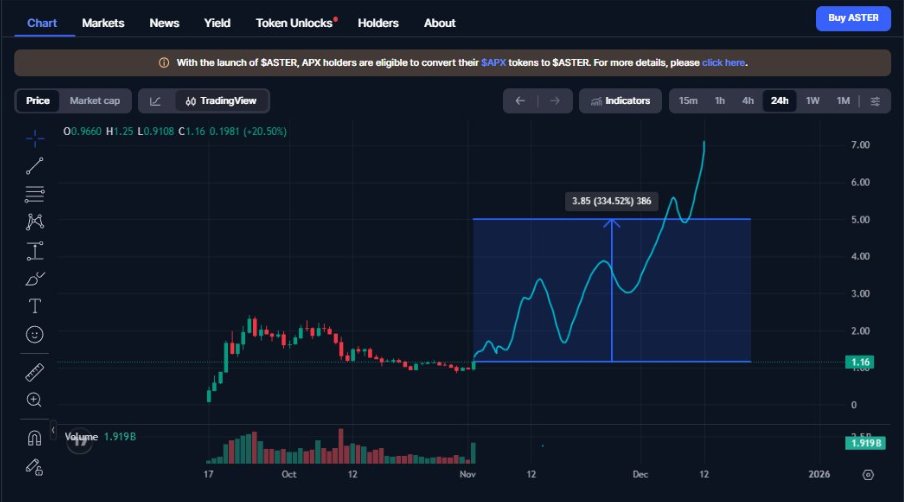
Task: Click the 7.00 price axis label
Action: pyautogui.click(x=860, y=145)
